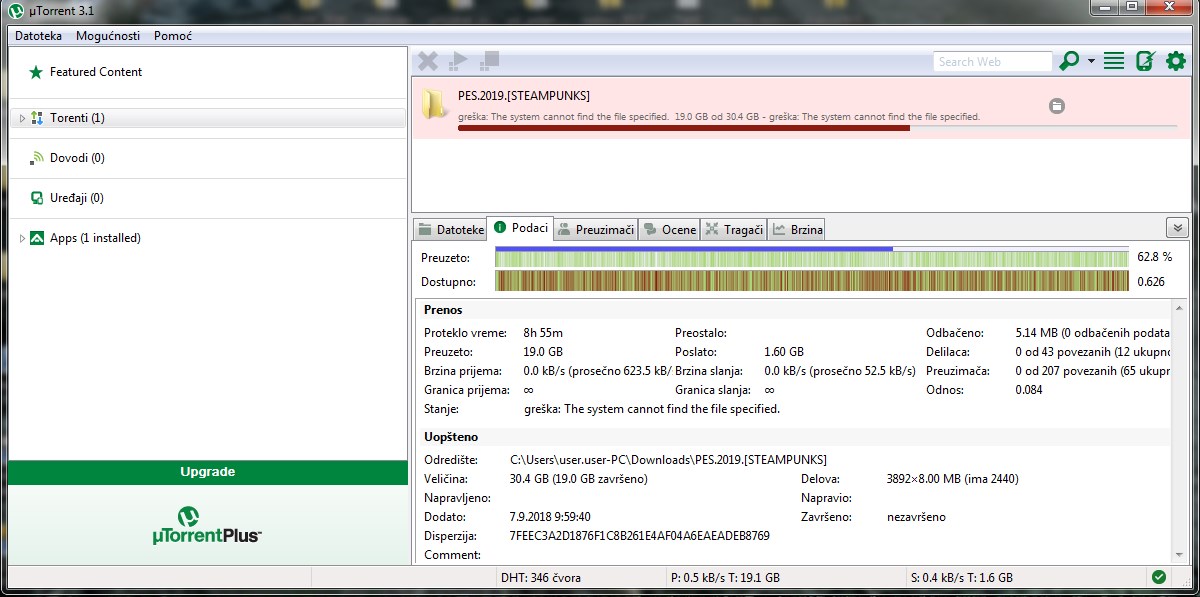Switch to the Podaci tab

pos(520,228)
